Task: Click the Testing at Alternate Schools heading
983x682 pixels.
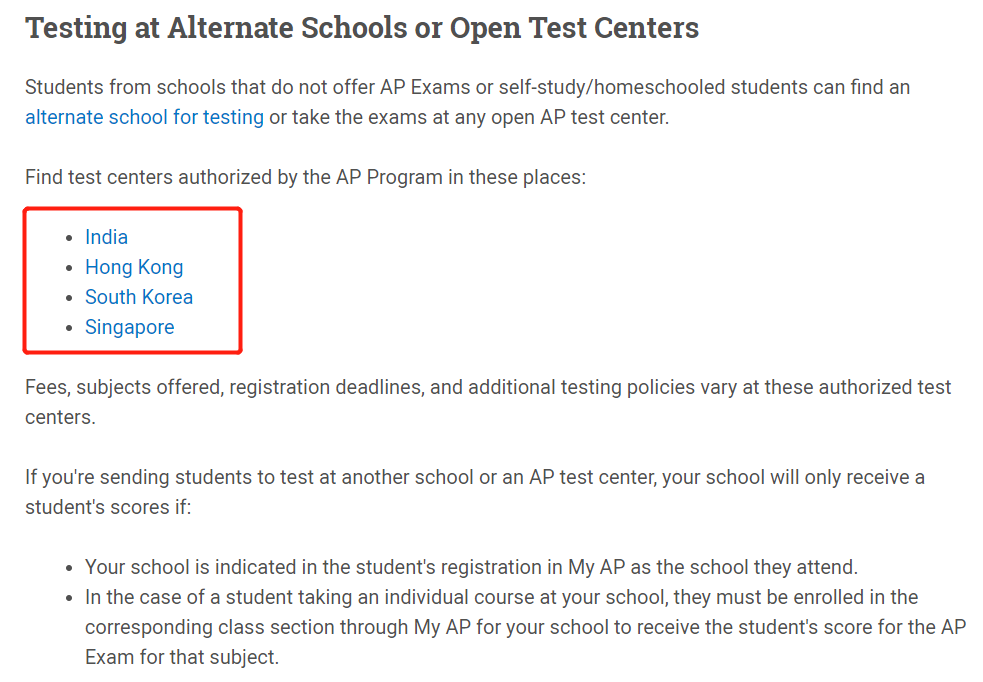Action: coord(362,28)
